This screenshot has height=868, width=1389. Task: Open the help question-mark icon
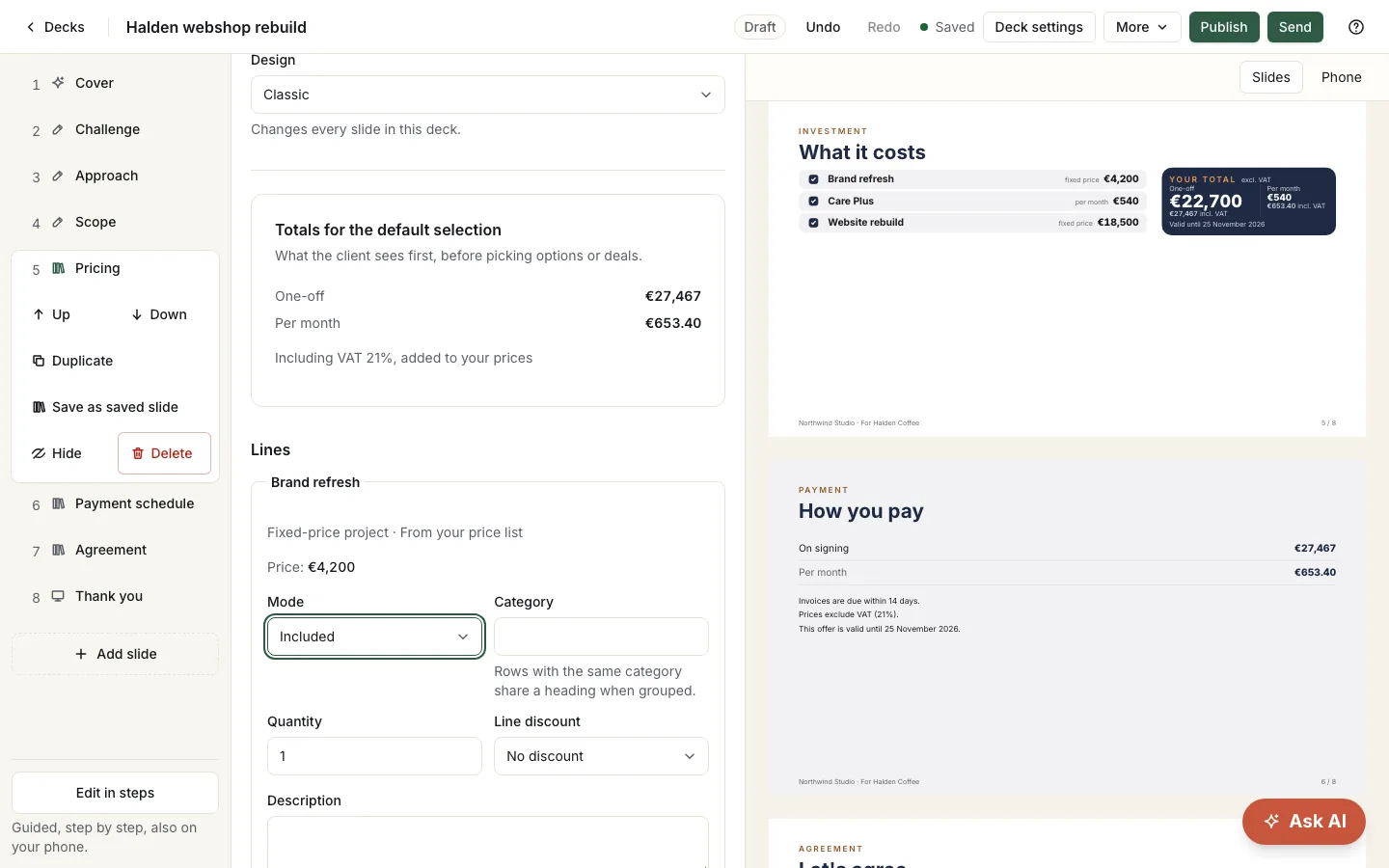pyautogui.click(x=1356, y=27)
